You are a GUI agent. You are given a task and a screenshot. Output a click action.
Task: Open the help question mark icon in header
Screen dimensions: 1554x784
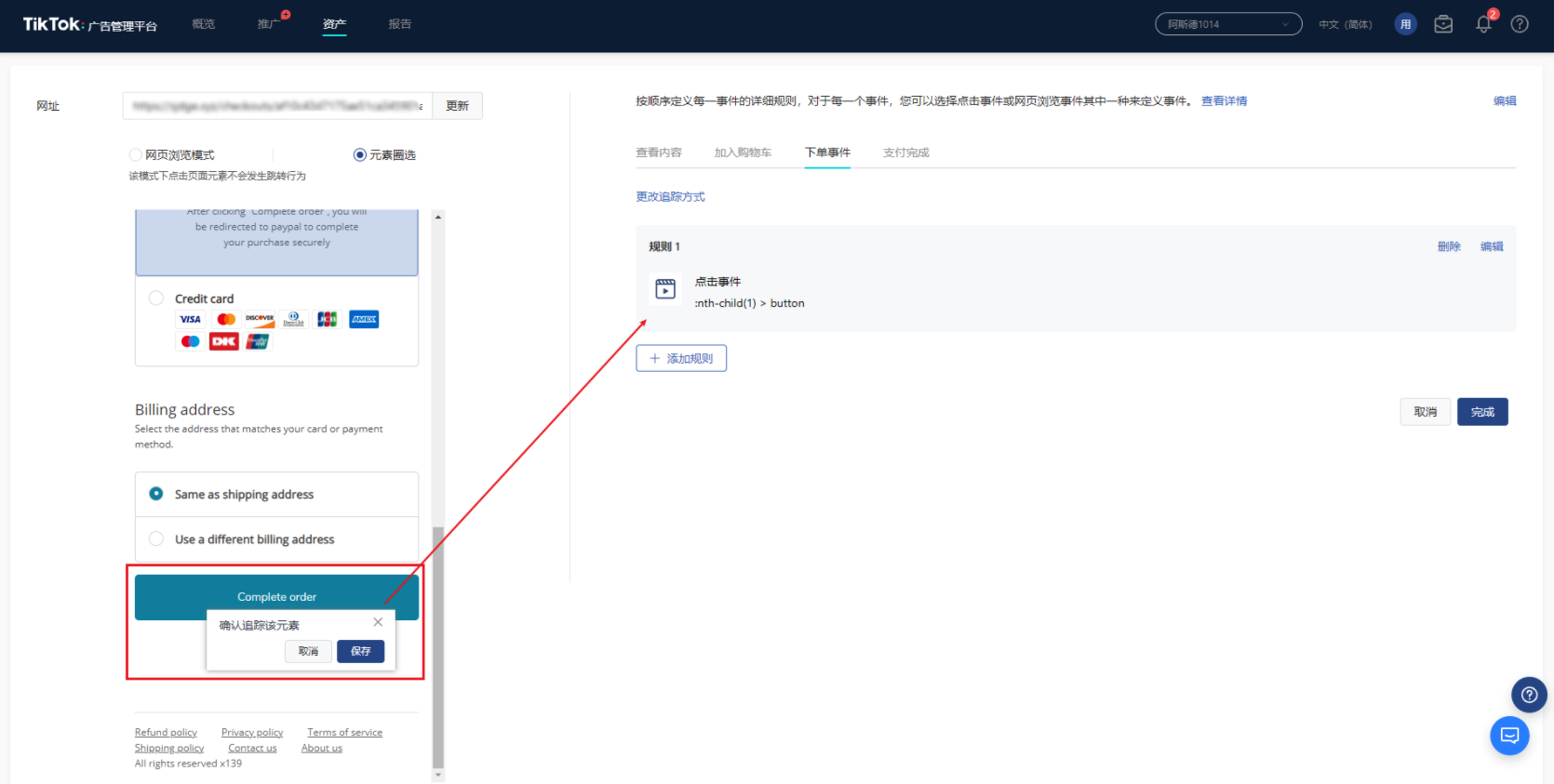[x=1520, y=24]
